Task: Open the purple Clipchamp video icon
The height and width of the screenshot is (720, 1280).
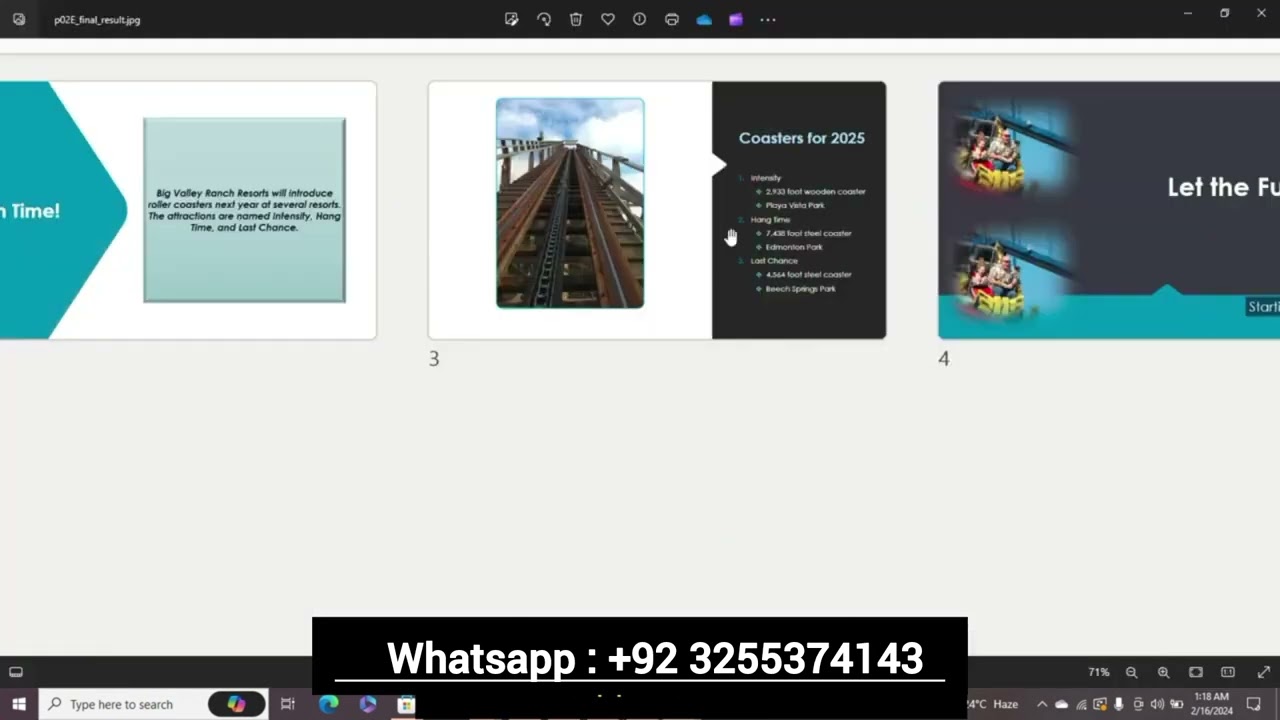Action: click(x=736, y=19)
